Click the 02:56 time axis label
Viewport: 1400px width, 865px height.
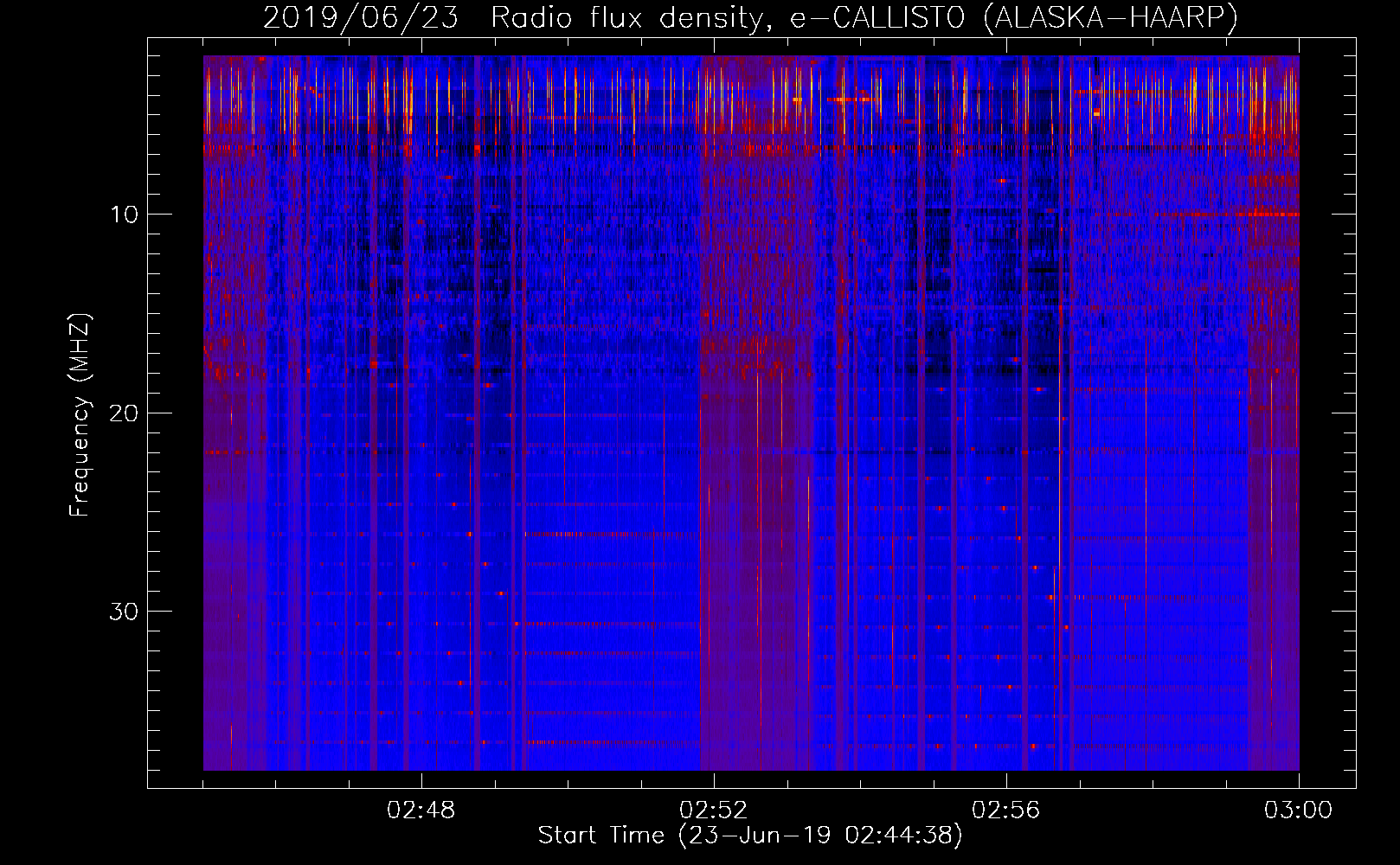(x=1005, y=811)
